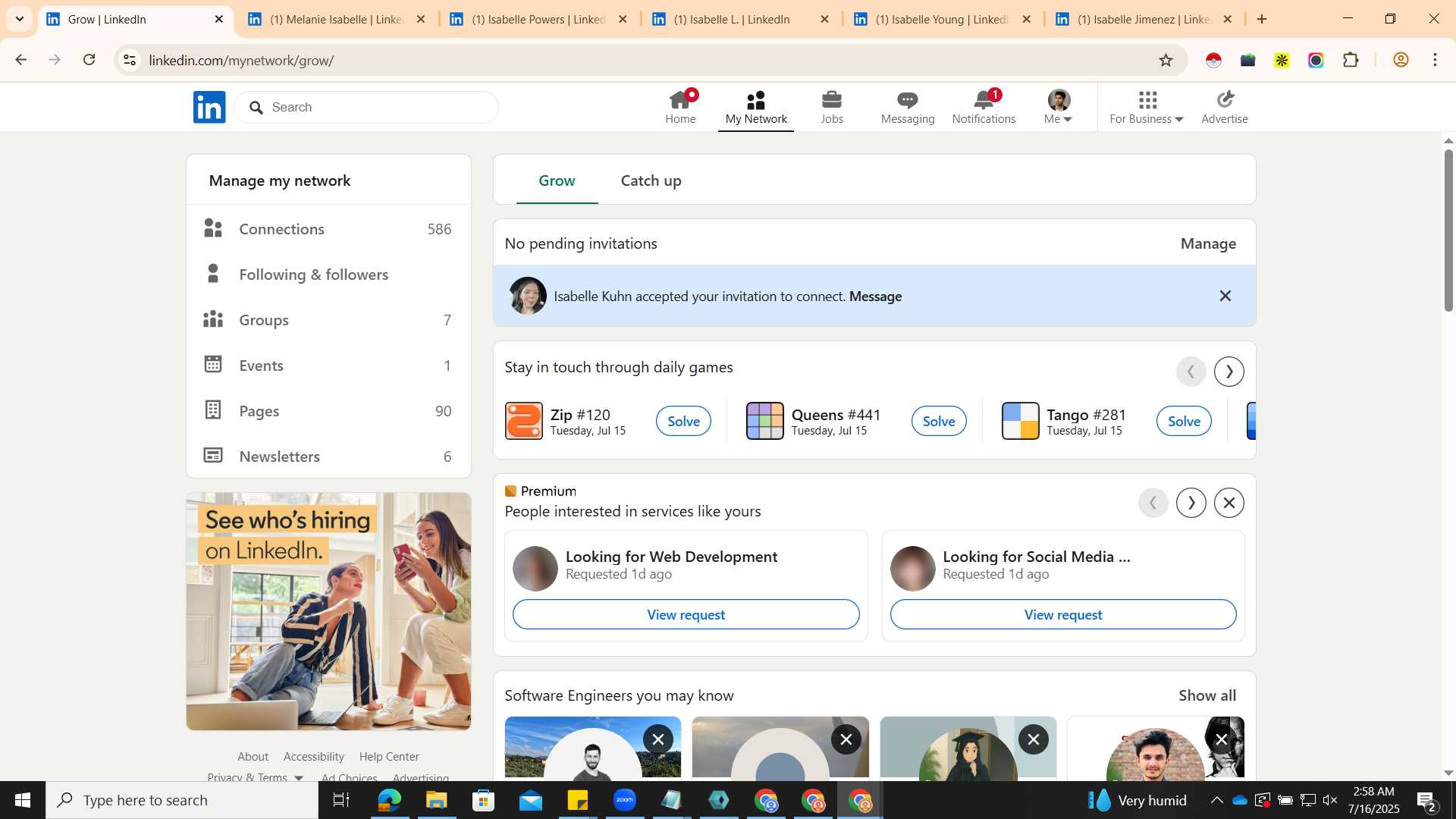
Task: Message Isabelle Kuhn
Action: tap(875, 296)
